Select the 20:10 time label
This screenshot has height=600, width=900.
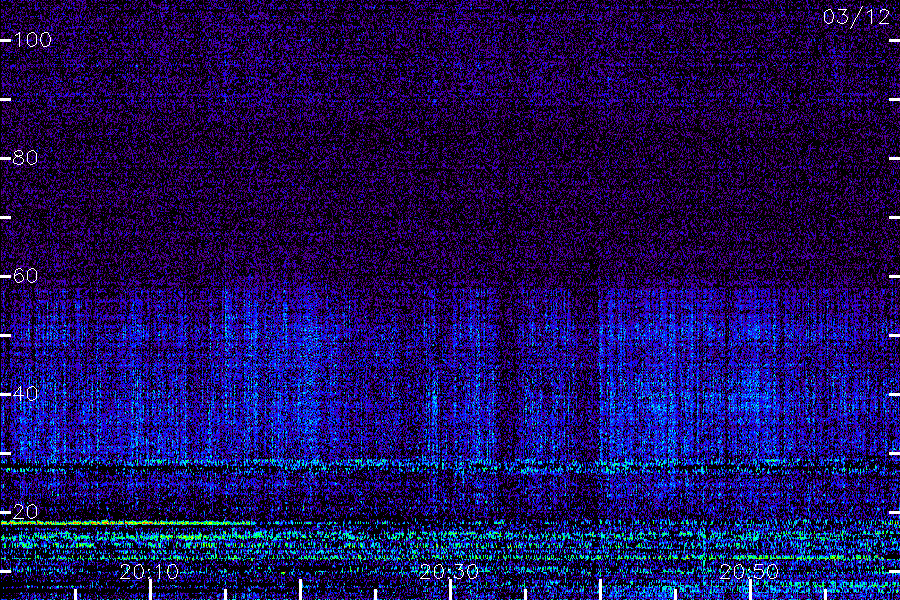tap(149, 572)
